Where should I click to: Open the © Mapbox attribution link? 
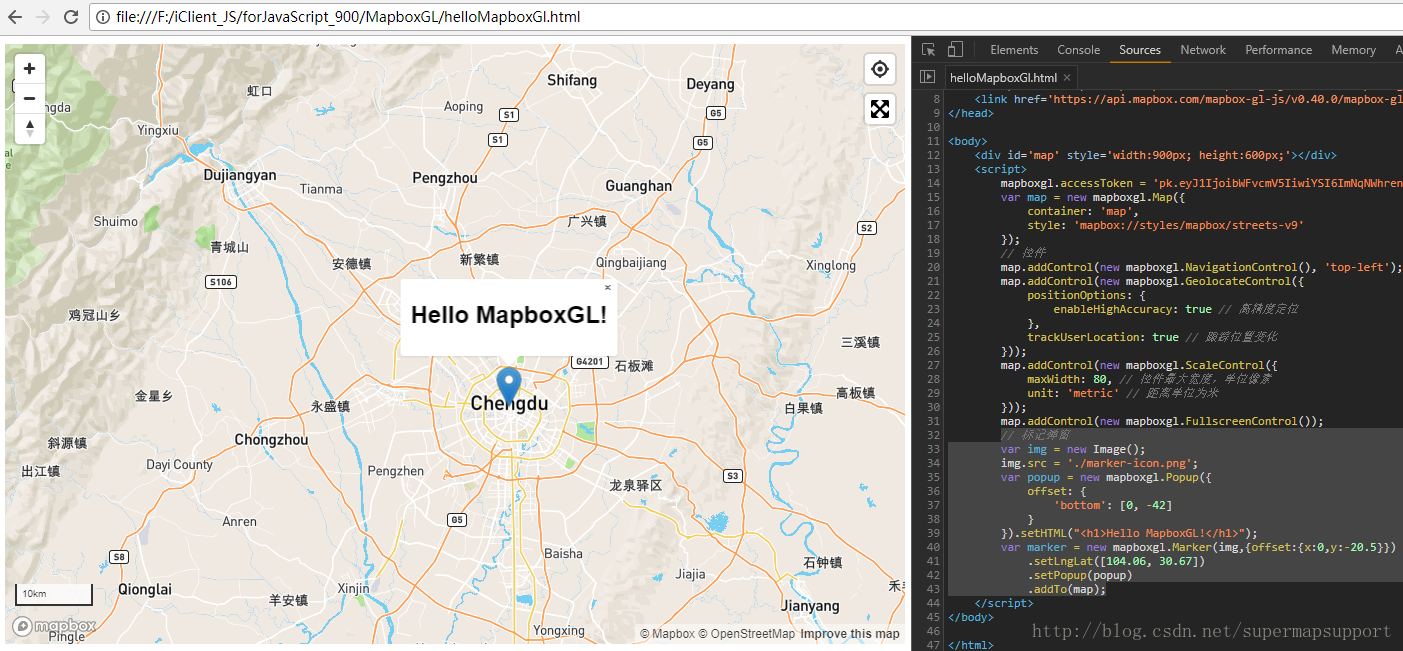(667, 634)
